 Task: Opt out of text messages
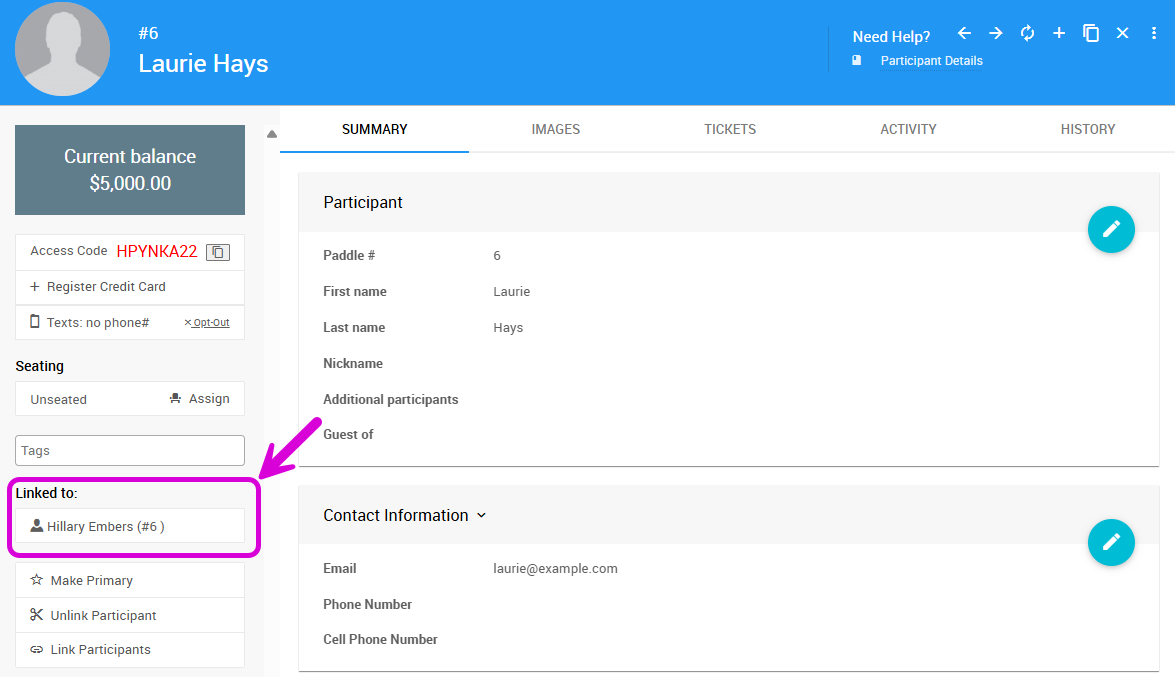coord(207,322)
